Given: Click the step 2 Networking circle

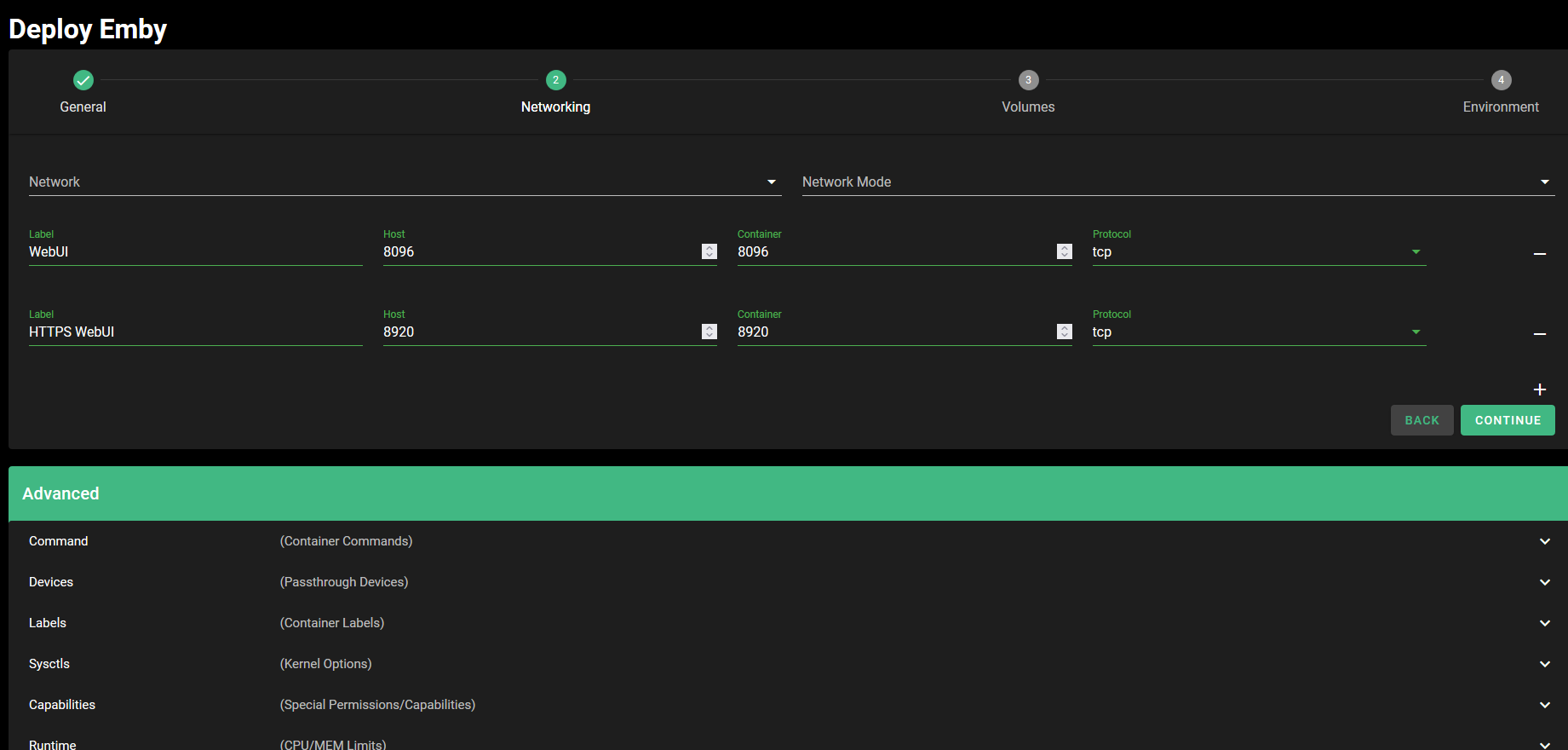Looking at the screenshot, I should click(555, 80).
